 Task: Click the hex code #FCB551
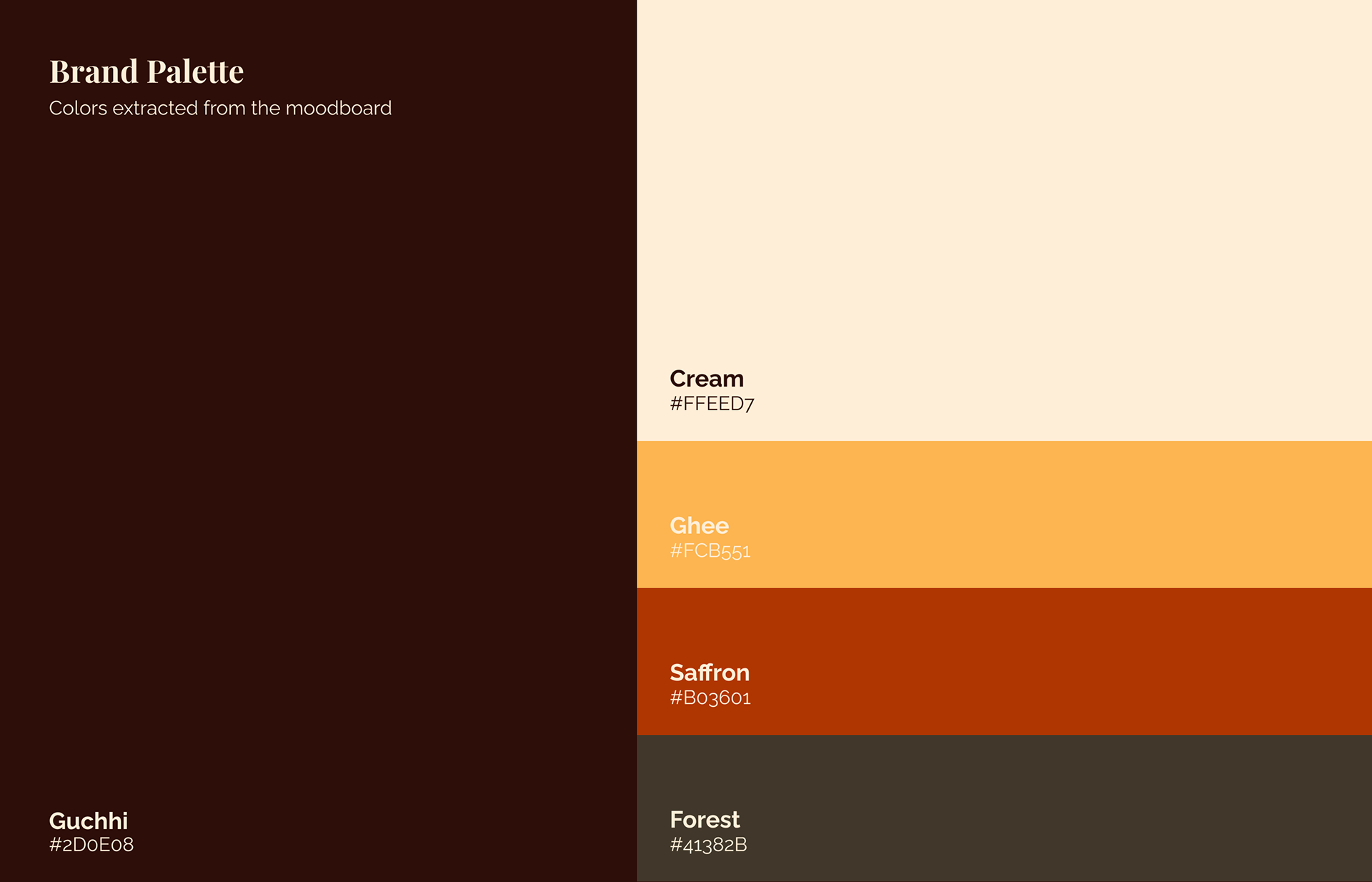(710, 551)
